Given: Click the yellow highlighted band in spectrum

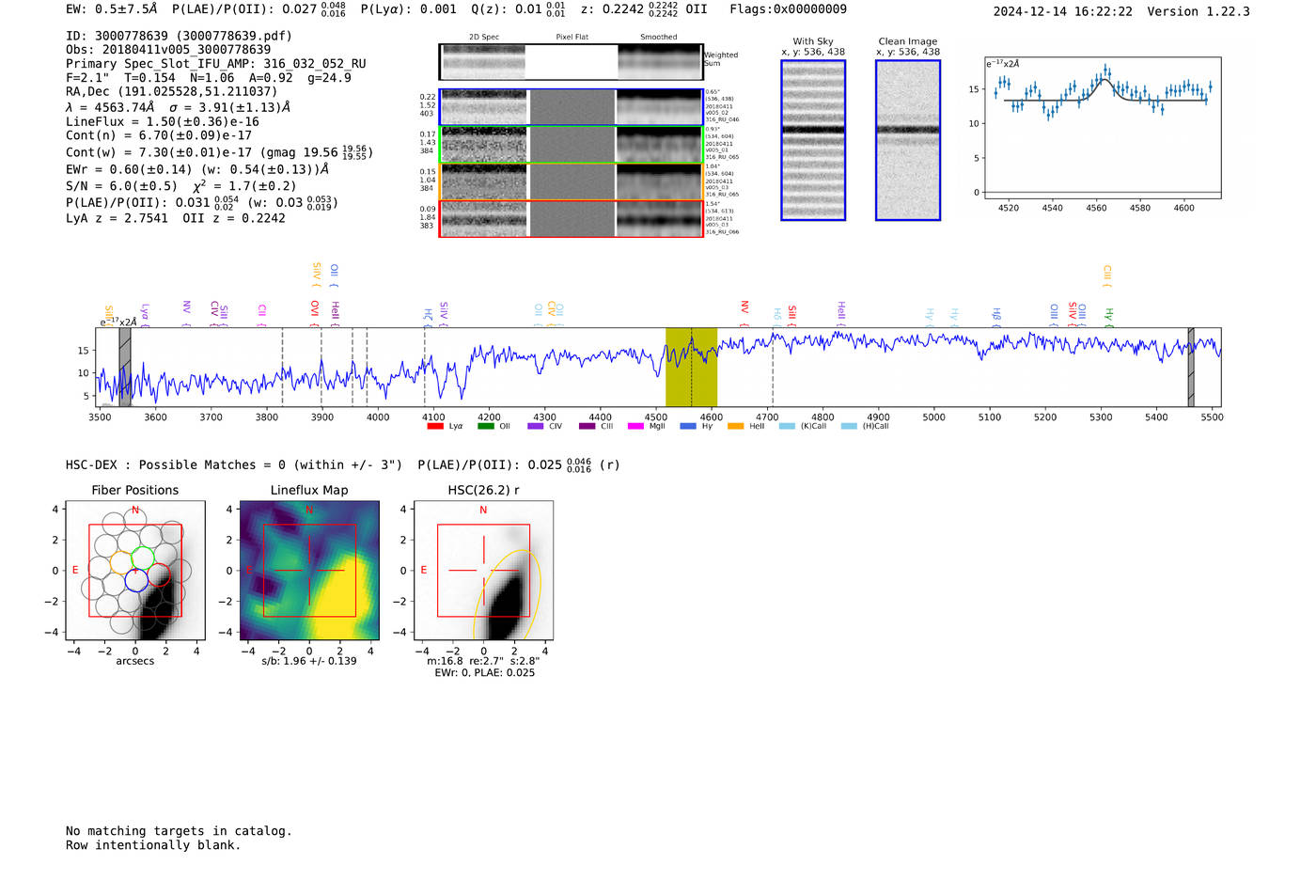Looking at the screenshot, I should (x=691, y=367).
